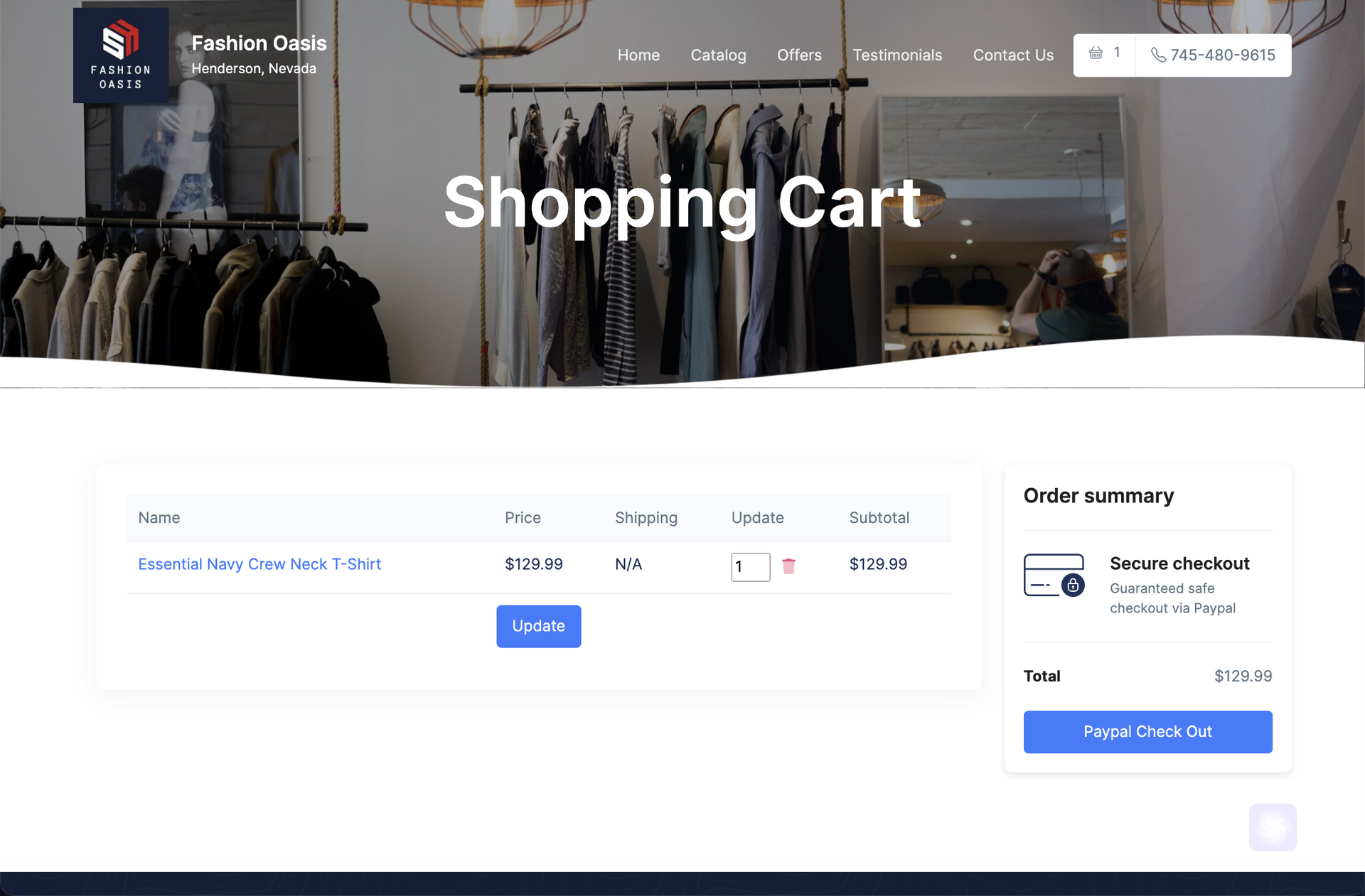
Task: Start Paypal Check Out
Action: [x=1147, y=731]
